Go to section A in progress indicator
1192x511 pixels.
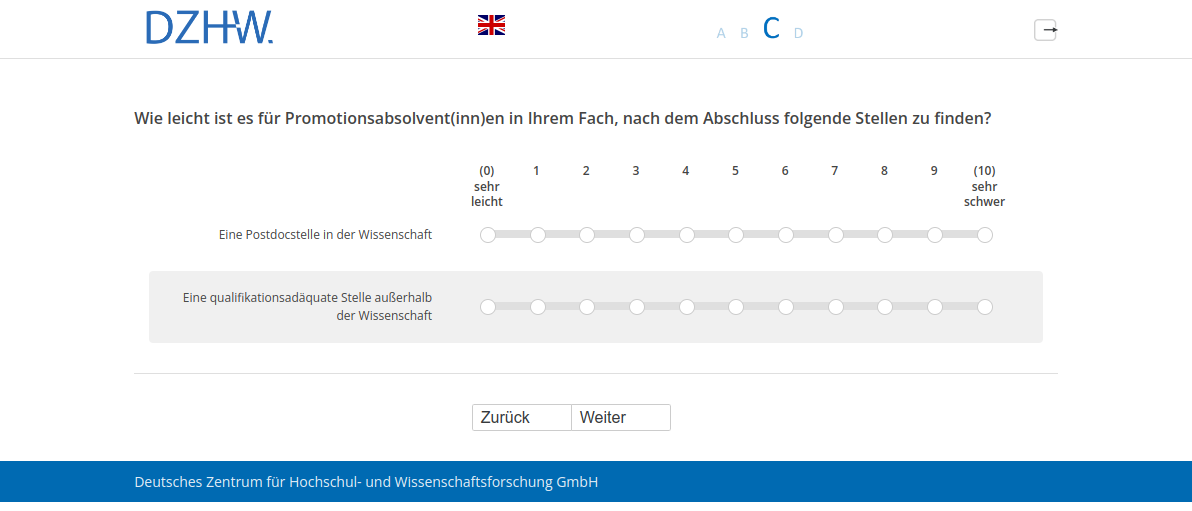[721, 33]
